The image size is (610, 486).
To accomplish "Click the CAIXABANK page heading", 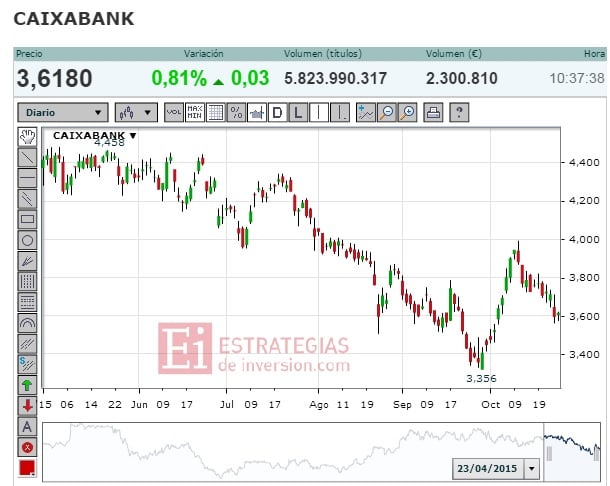I will [74, 19].
